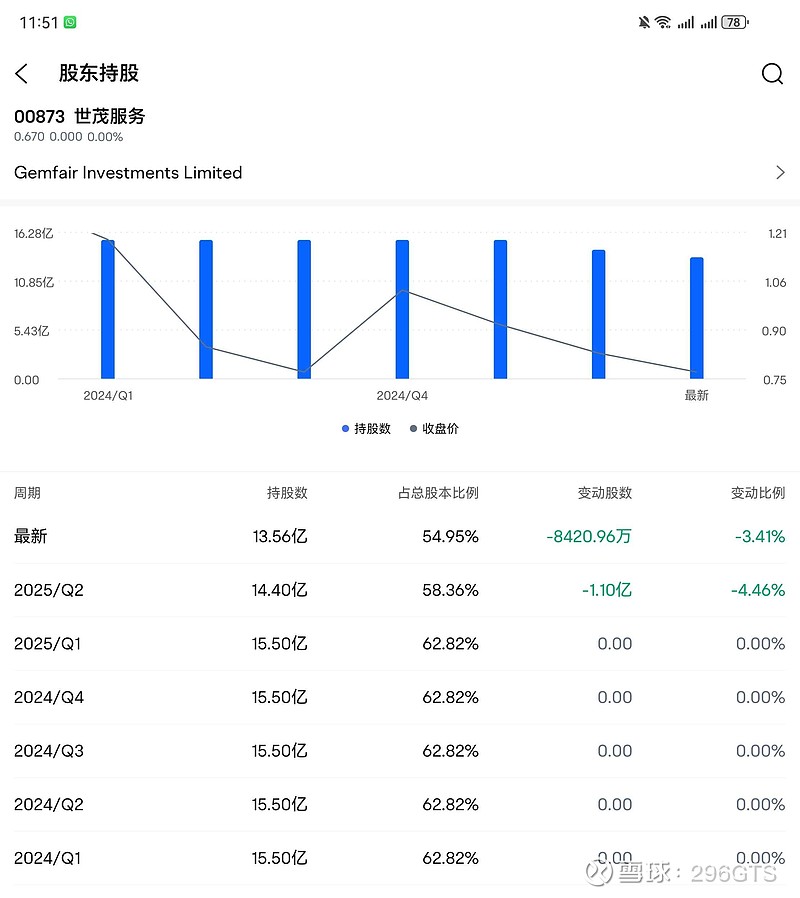
Task: Tap the 2024/Q4 chart bar
Action: coord(402,309)
